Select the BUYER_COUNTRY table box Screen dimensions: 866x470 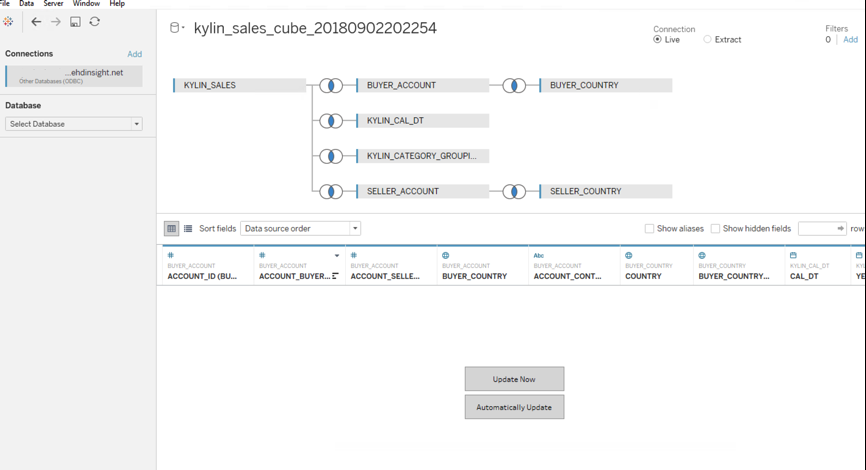click(x=606, y=86)
